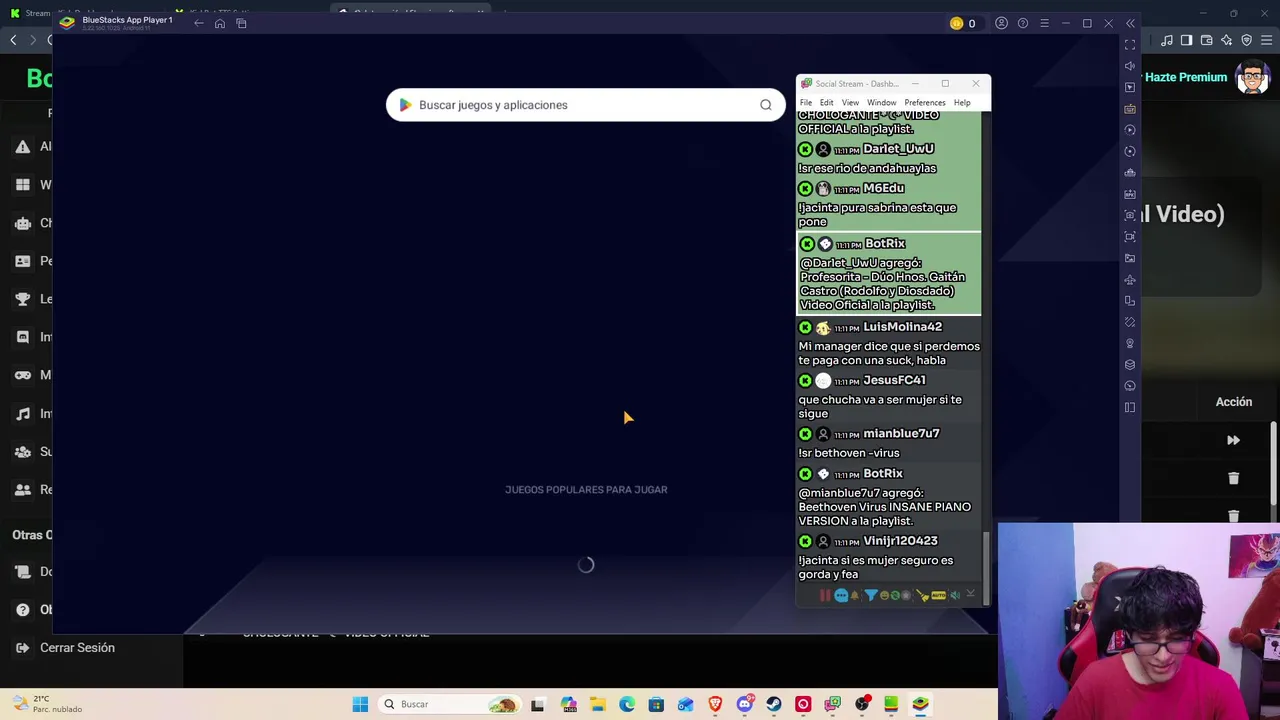Open the BlueStacks multi-instance manager layers icon
The image size is (1280, 720).
point(1130,365)
